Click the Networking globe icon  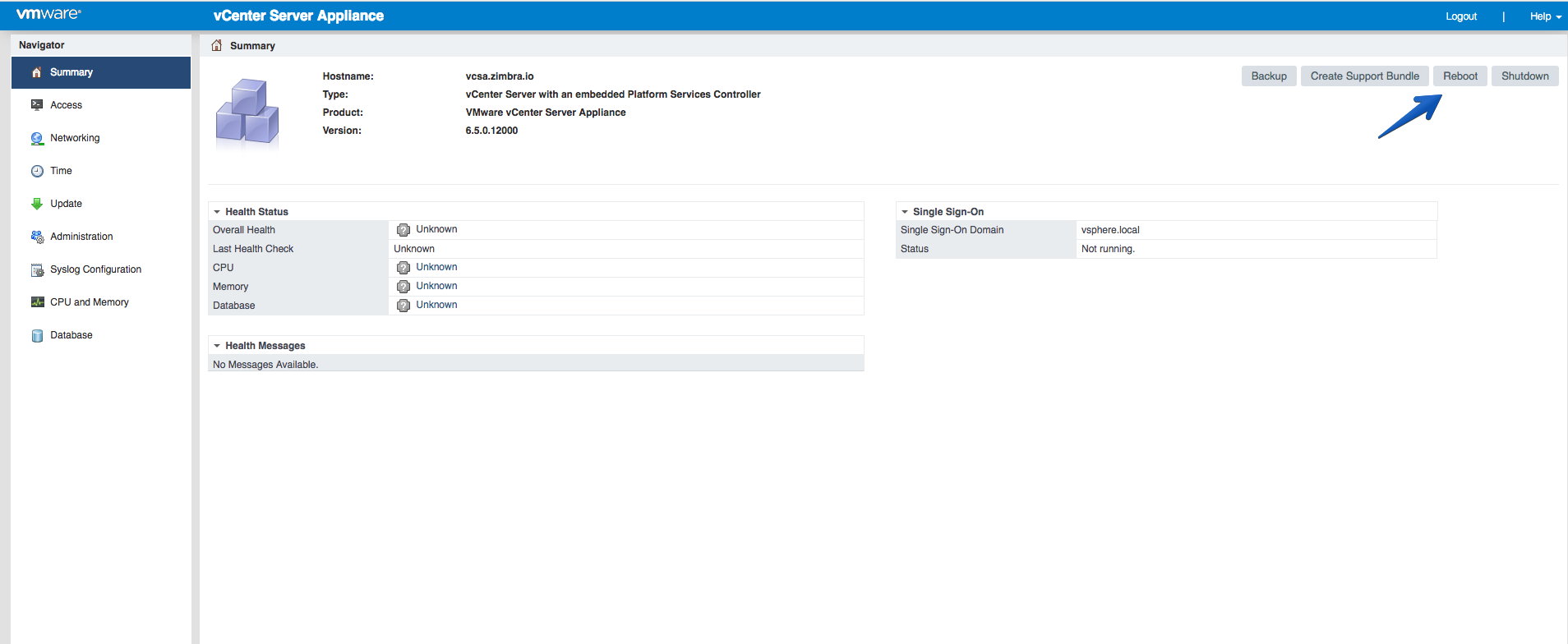point(37,139)
